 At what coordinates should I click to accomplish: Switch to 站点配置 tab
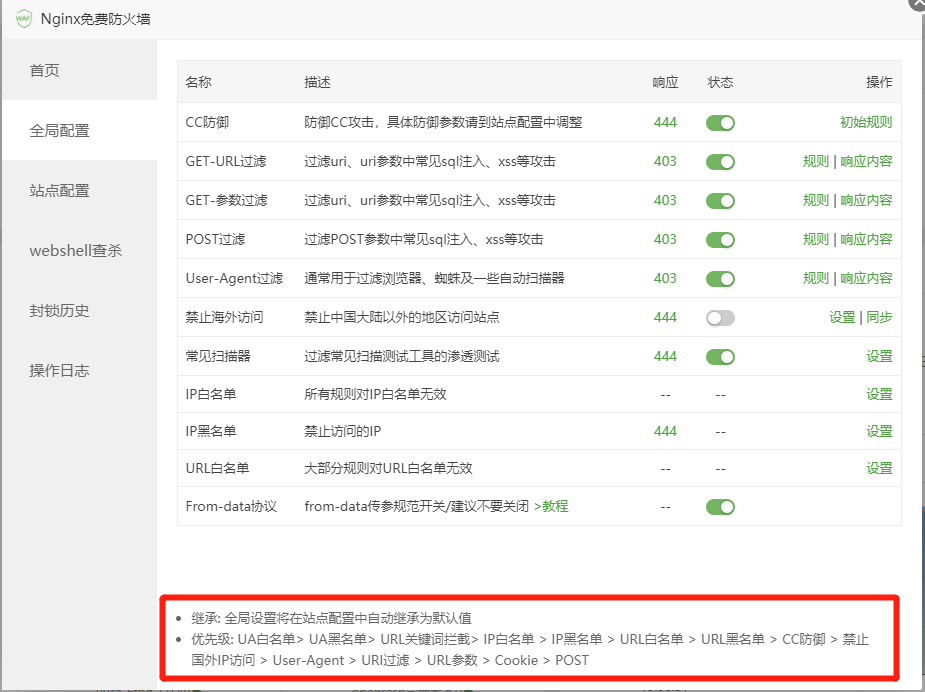point(80,191)
